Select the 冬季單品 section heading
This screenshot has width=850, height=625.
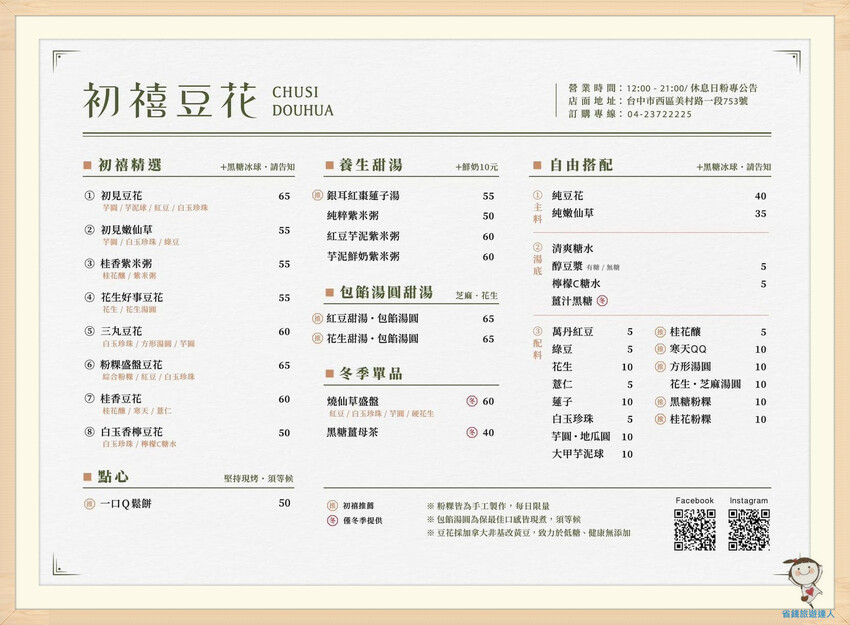pyautogui.click(x=368, y=373)
